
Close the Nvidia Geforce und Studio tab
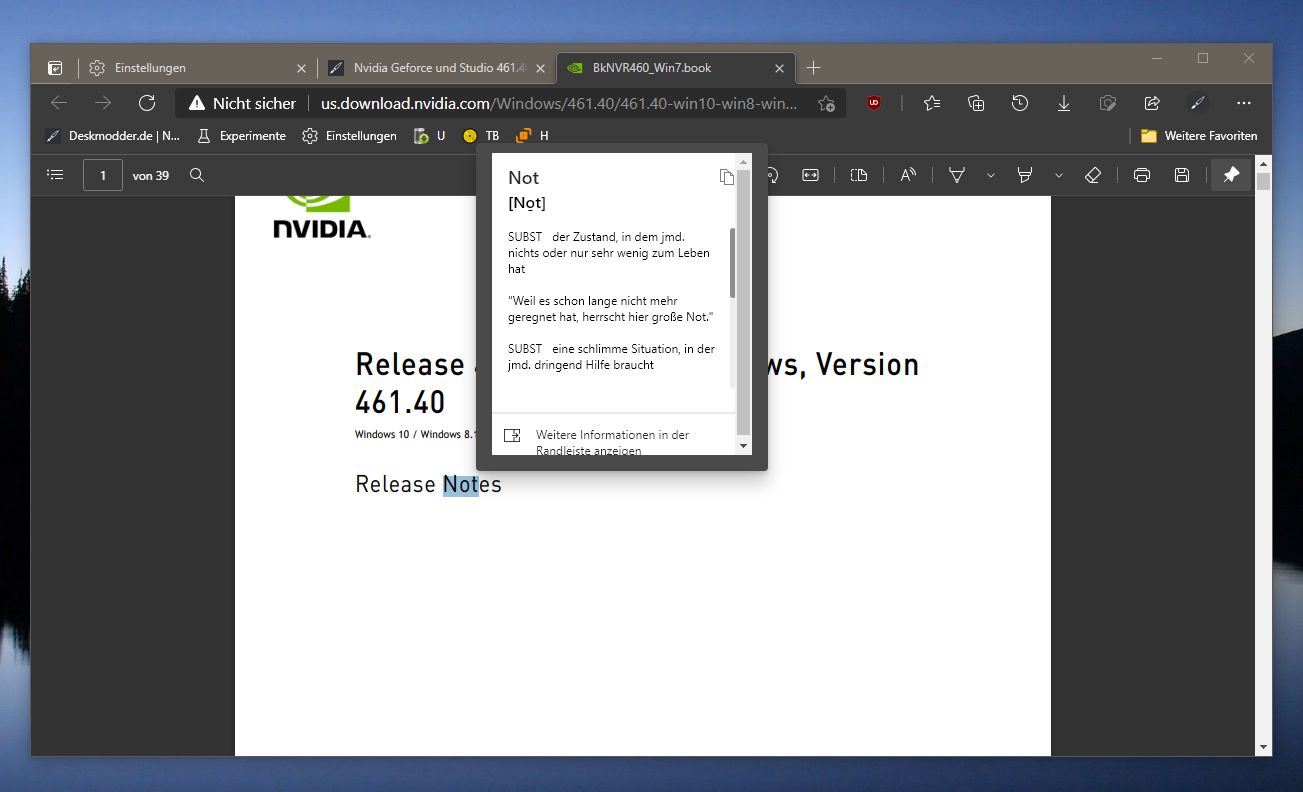point(541,68)
